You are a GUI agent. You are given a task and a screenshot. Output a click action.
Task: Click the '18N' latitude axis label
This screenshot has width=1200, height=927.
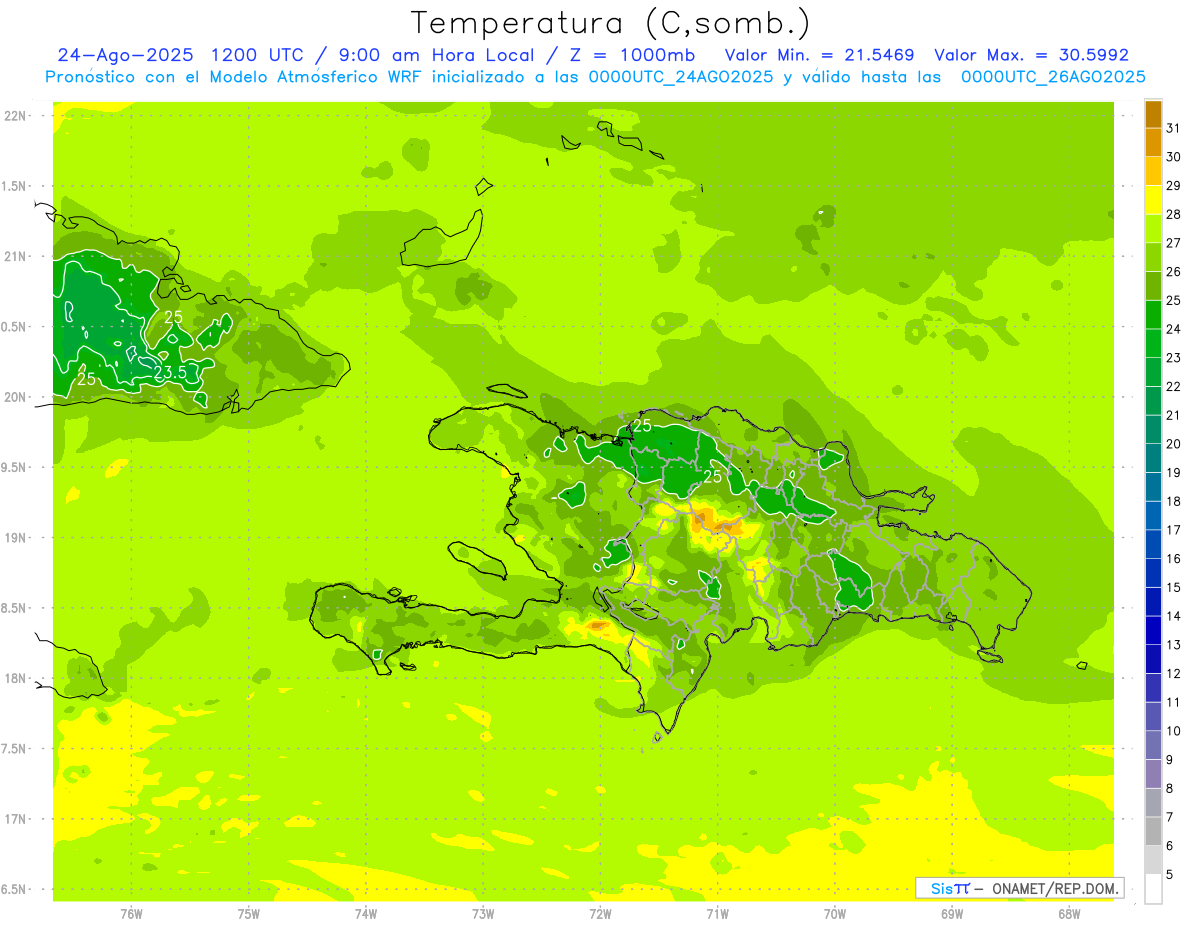coord(16,678)
